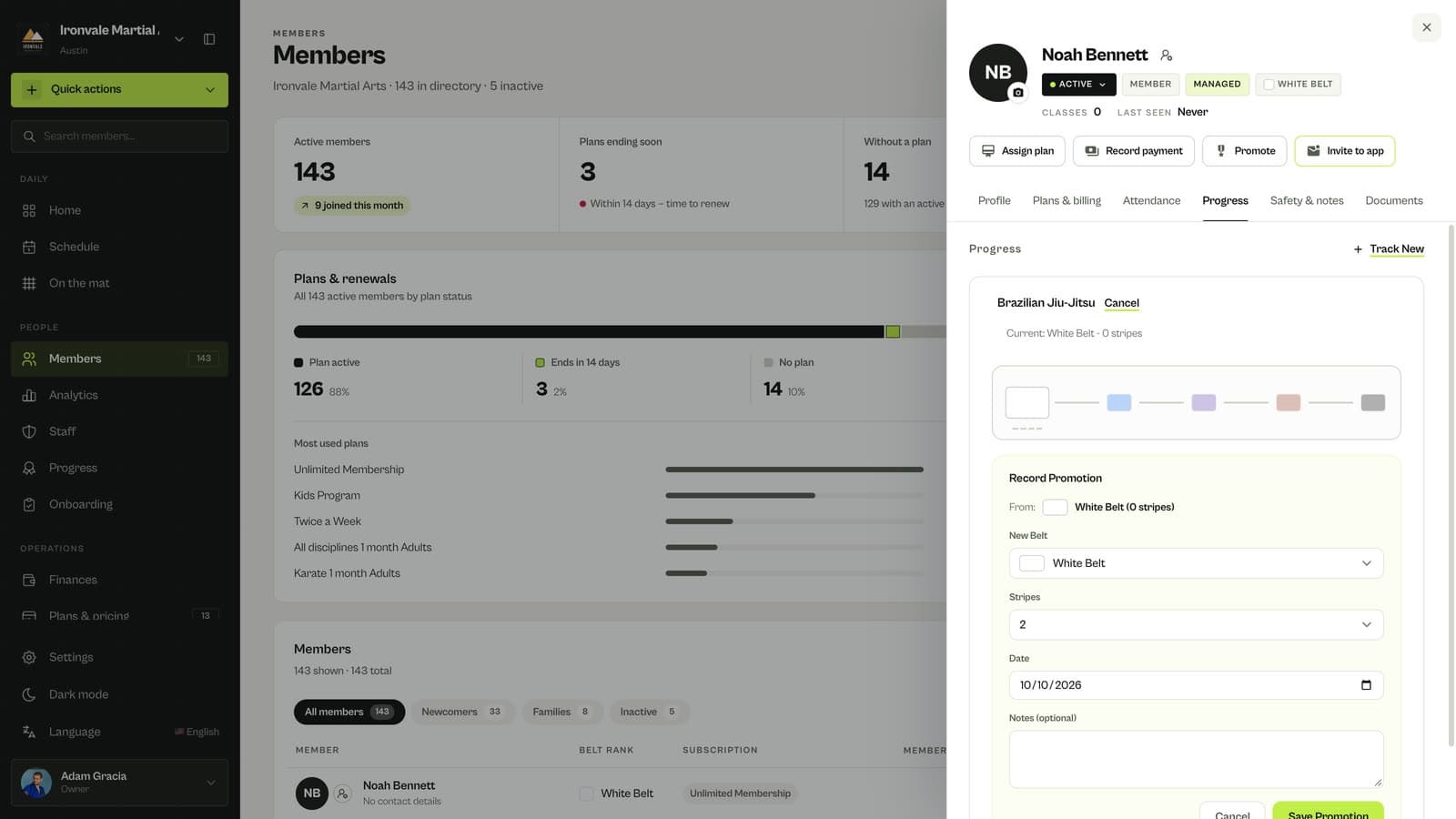
Task: Open the ACTIVE status dropdown
Action: click(1078, 85)
